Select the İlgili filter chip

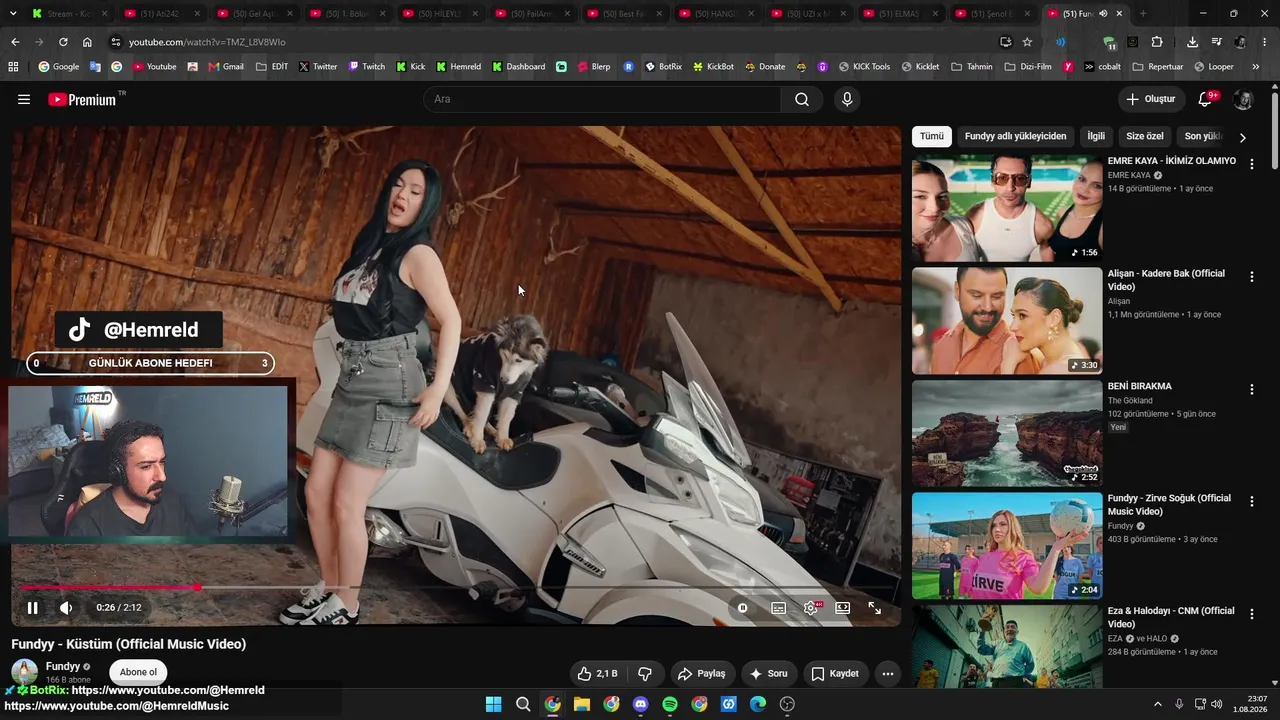point(1096,136)
